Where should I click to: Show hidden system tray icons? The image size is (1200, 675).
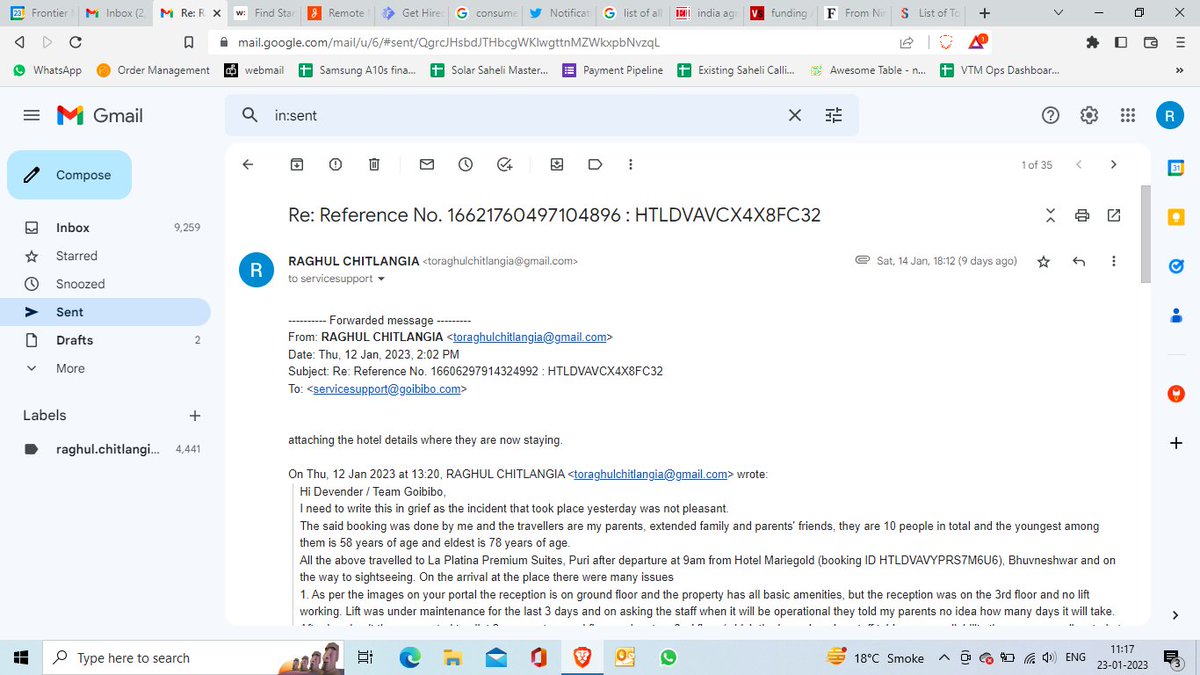click(x=943, y=658)
